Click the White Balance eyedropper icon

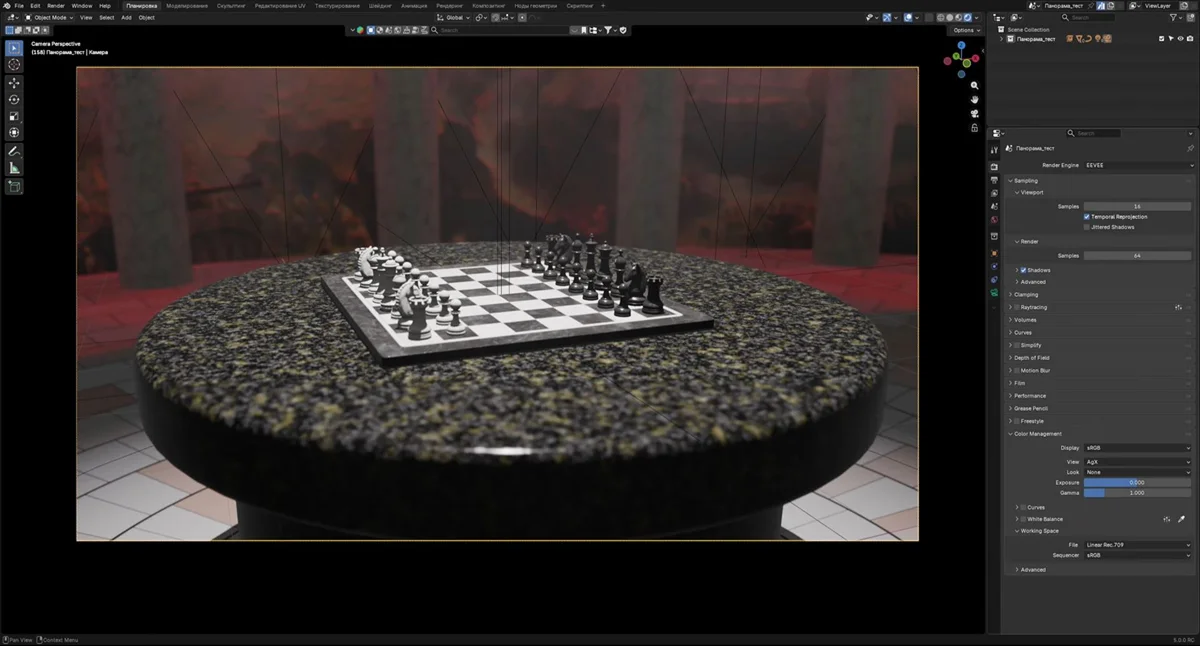1181,519
